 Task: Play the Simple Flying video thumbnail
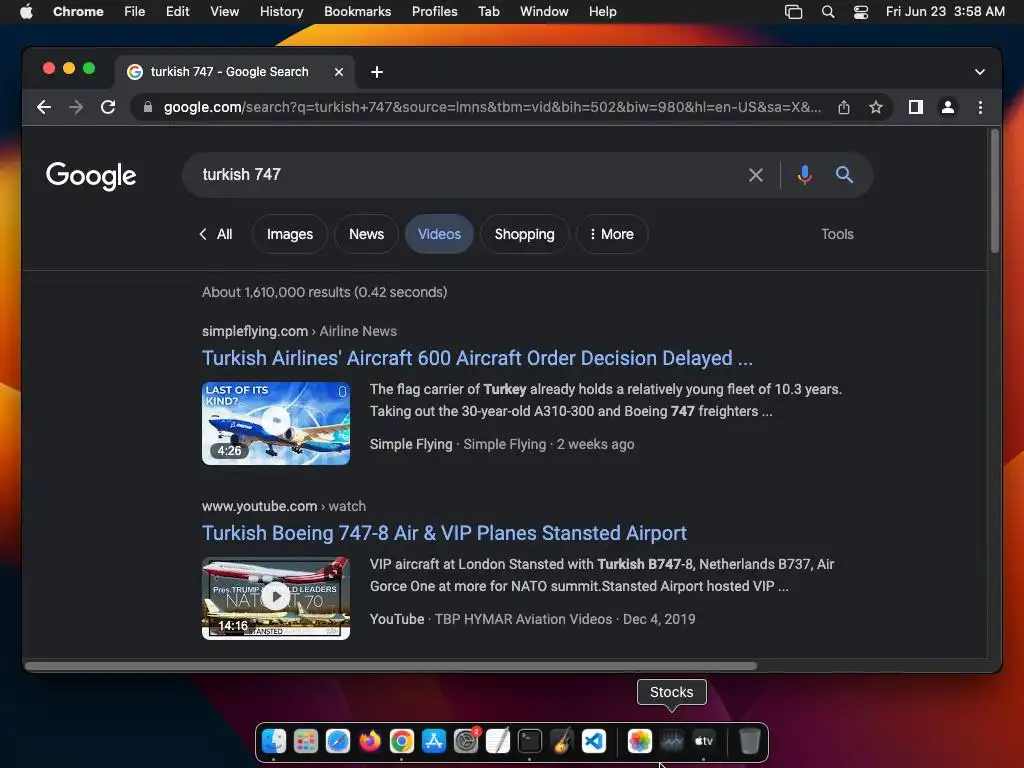[x=276, y=423]
